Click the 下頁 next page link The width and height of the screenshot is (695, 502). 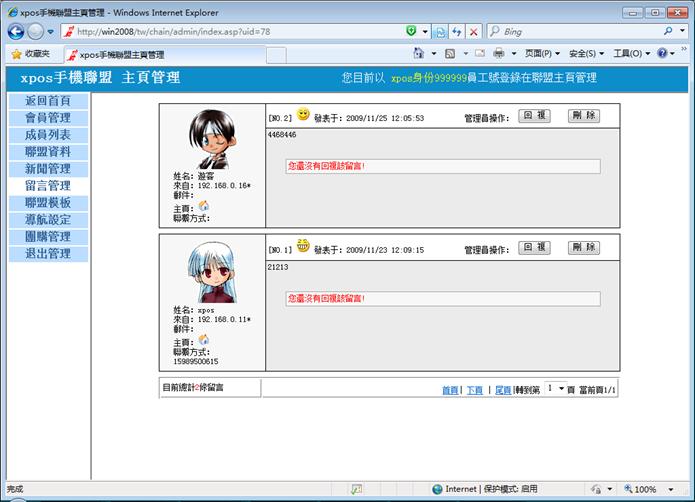coord(475,390)
